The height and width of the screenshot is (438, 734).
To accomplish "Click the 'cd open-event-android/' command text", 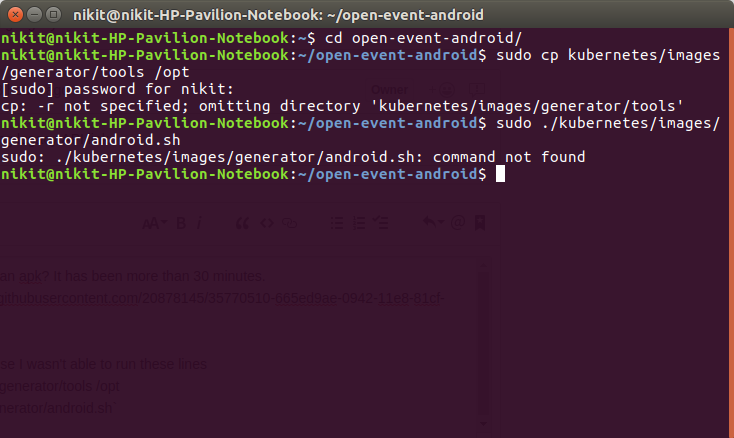I will (423, 38).
